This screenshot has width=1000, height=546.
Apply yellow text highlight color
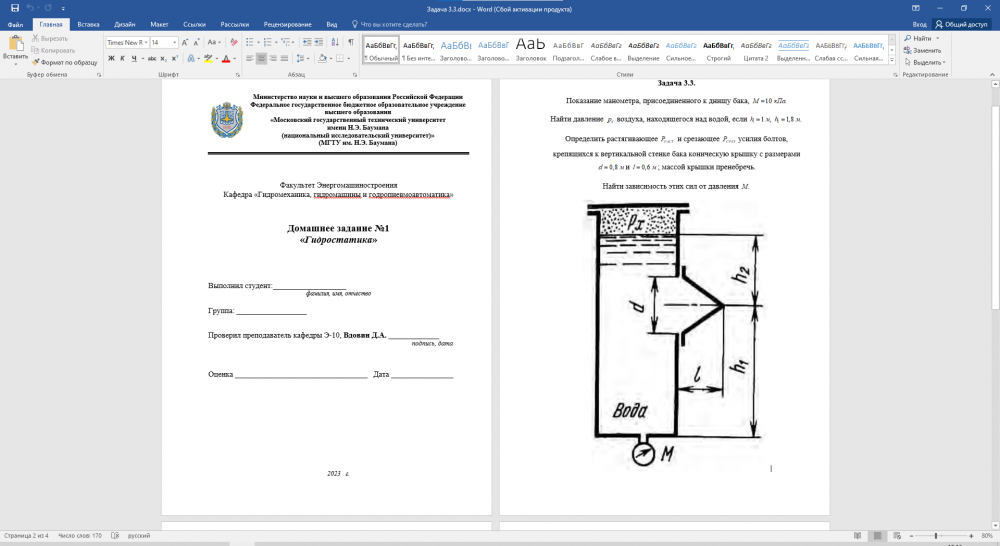(208, 59)
